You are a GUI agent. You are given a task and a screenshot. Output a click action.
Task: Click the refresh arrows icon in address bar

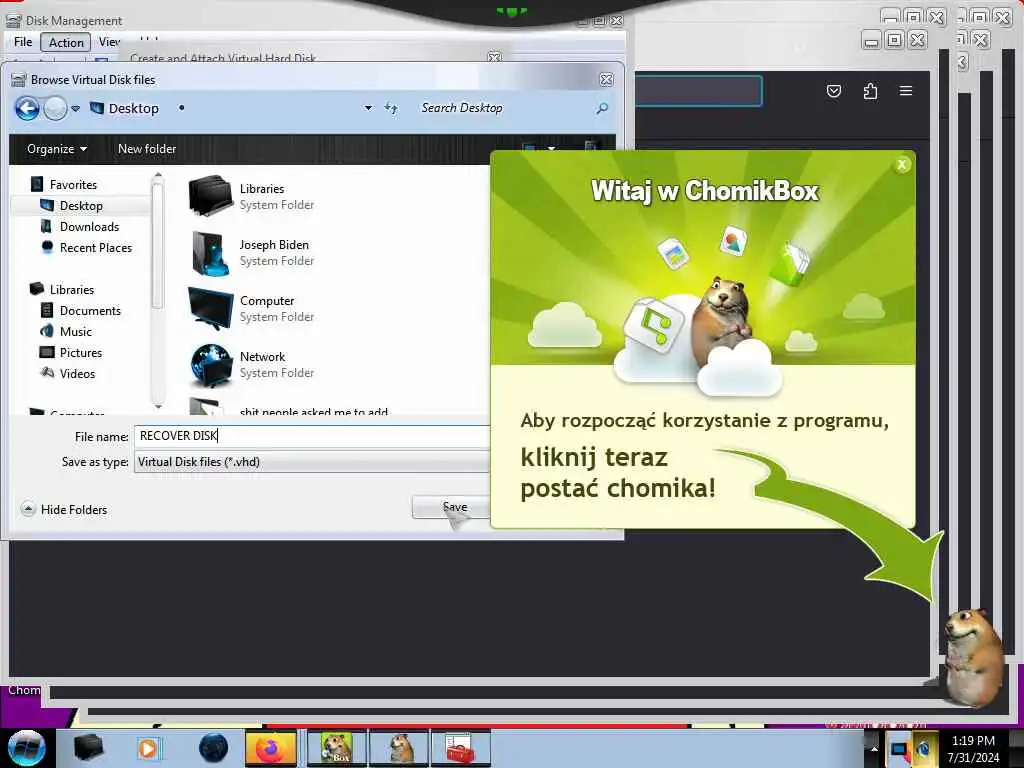[391, 108]
